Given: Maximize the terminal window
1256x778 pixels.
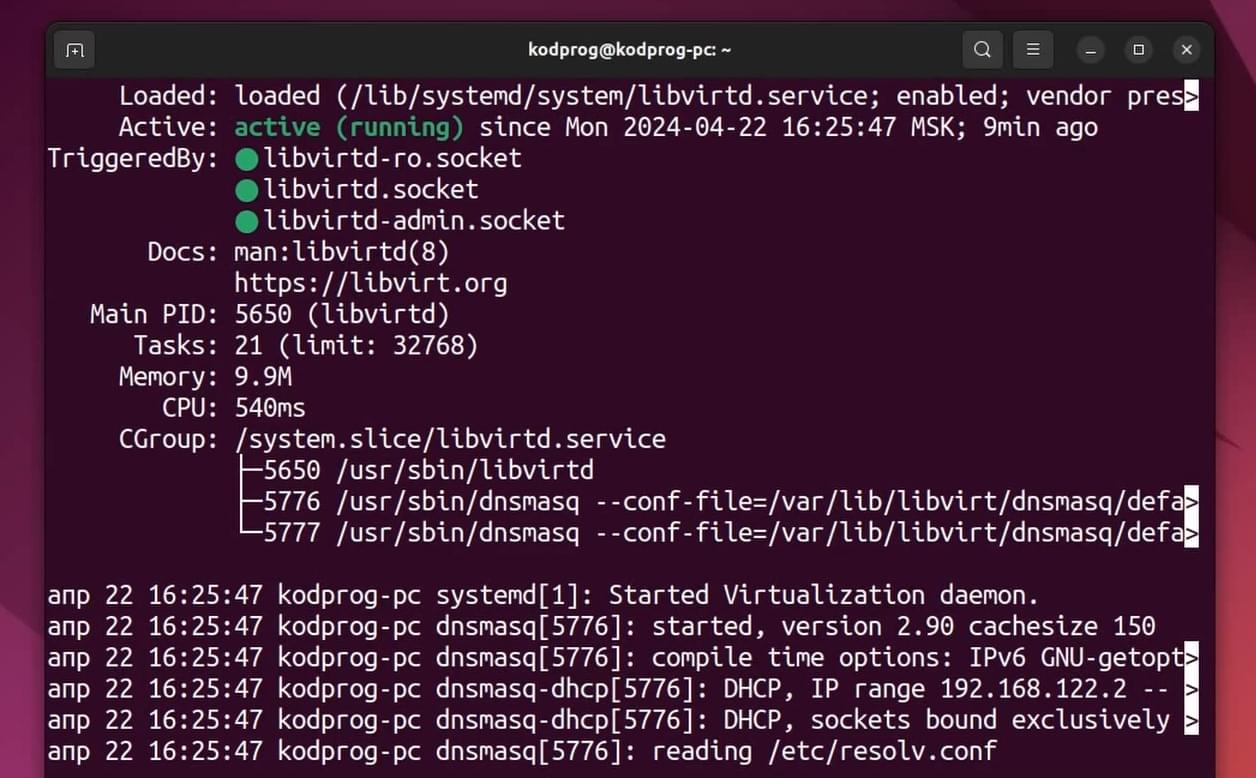Looking at the screenshot, I should click(1139, 50).
